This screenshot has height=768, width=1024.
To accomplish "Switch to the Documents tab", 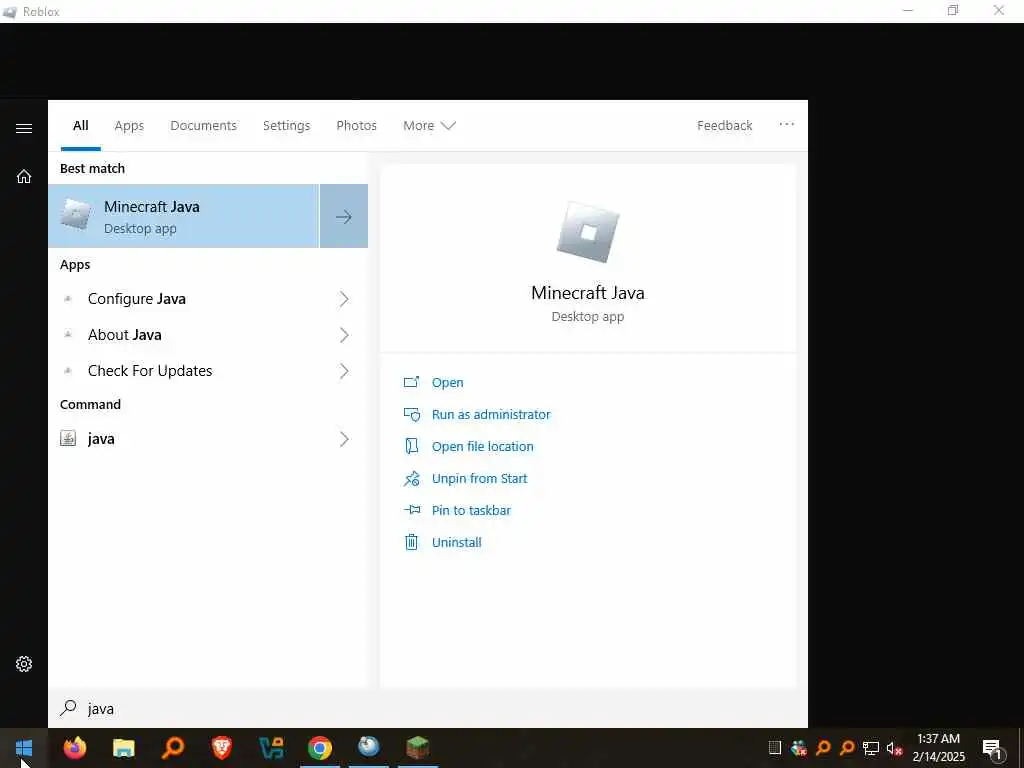I will pyautogui.click(x=204, y=125).
